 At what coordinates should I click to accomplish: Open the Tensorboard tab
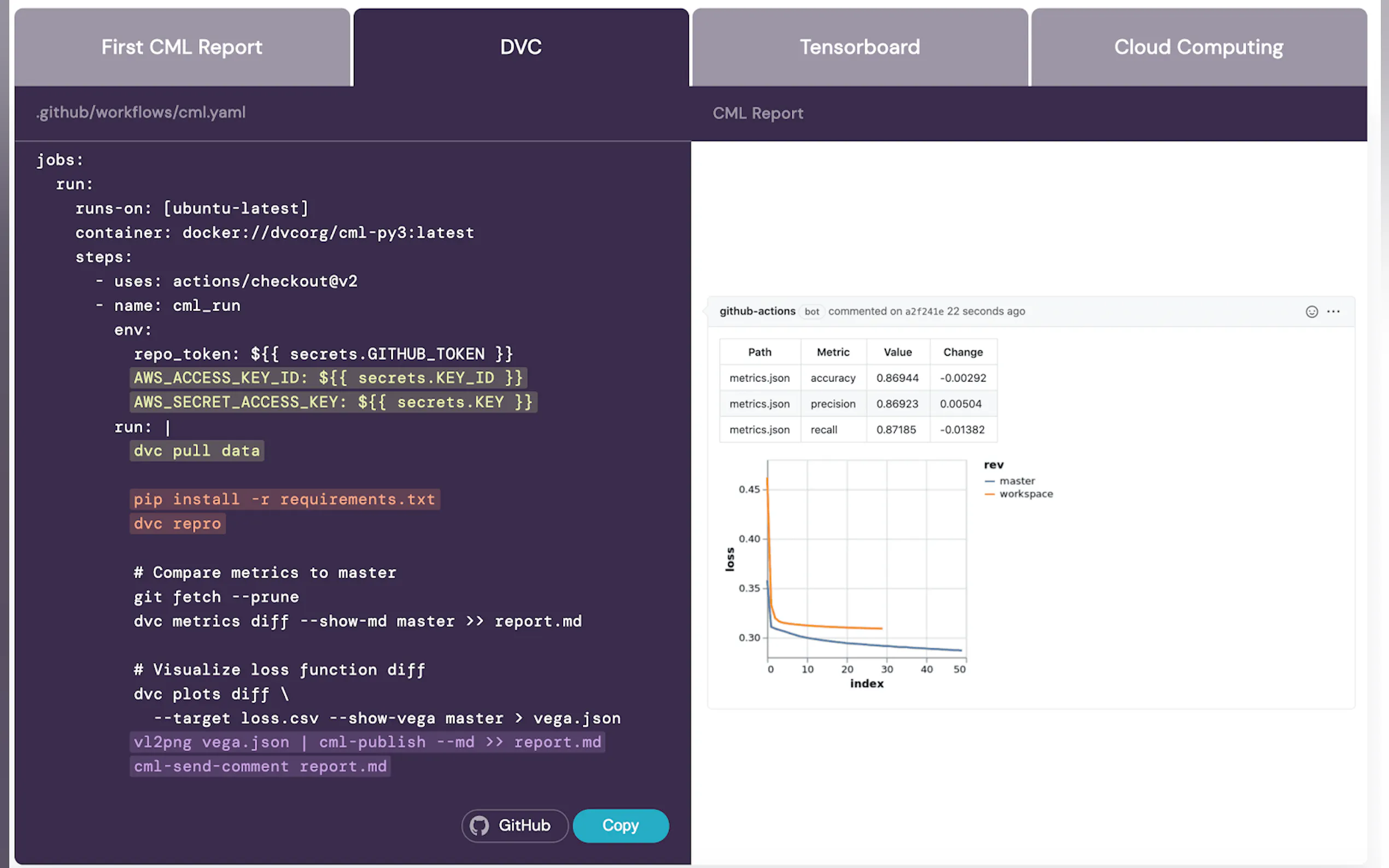[860, 47]
